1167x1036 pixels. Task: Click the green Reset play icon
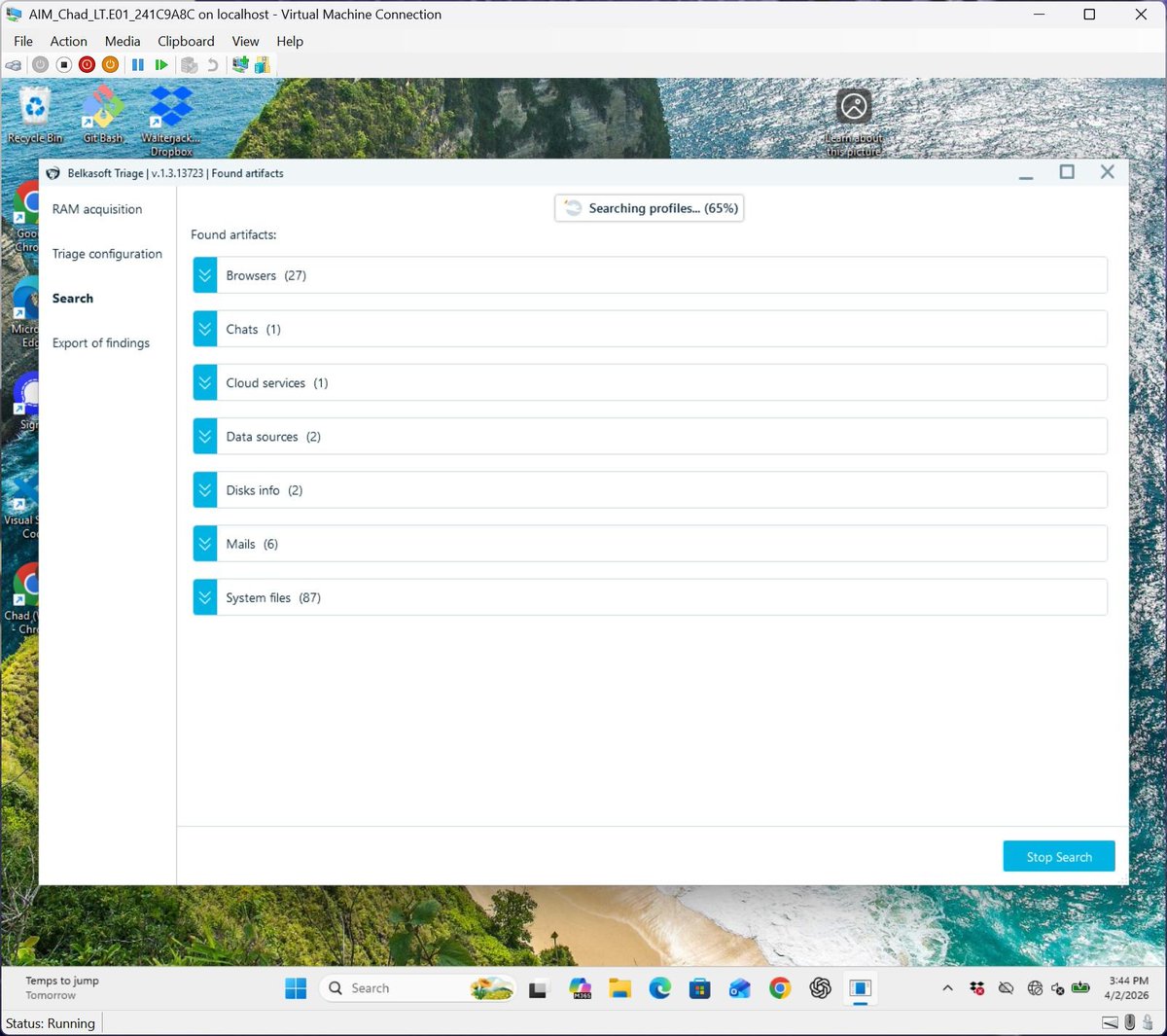tap(161, 65)
